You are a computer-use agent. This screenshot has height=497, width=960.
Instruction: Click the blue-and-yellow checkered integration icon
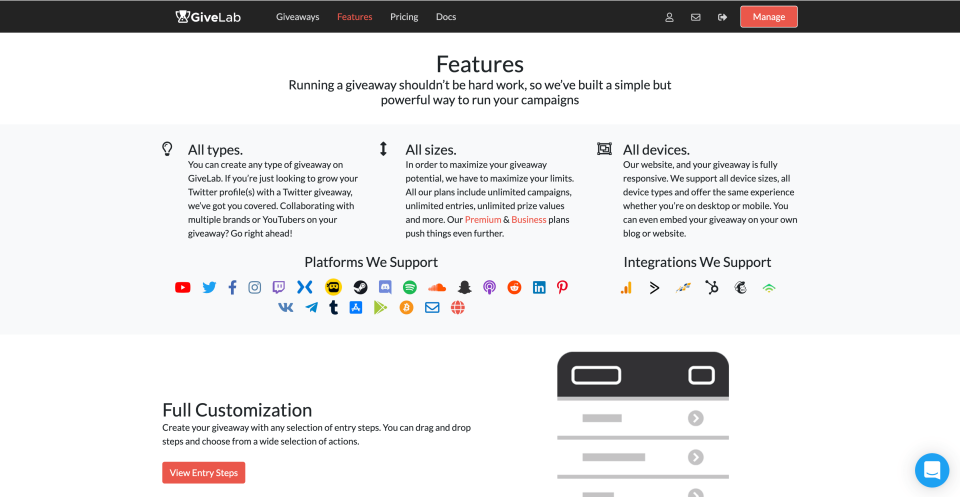click(x=683, y=288)
